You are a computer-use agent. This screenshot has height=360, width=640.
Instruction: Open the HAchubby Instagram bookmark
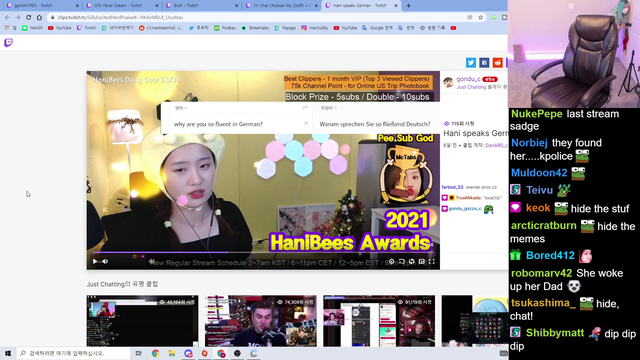315,28
